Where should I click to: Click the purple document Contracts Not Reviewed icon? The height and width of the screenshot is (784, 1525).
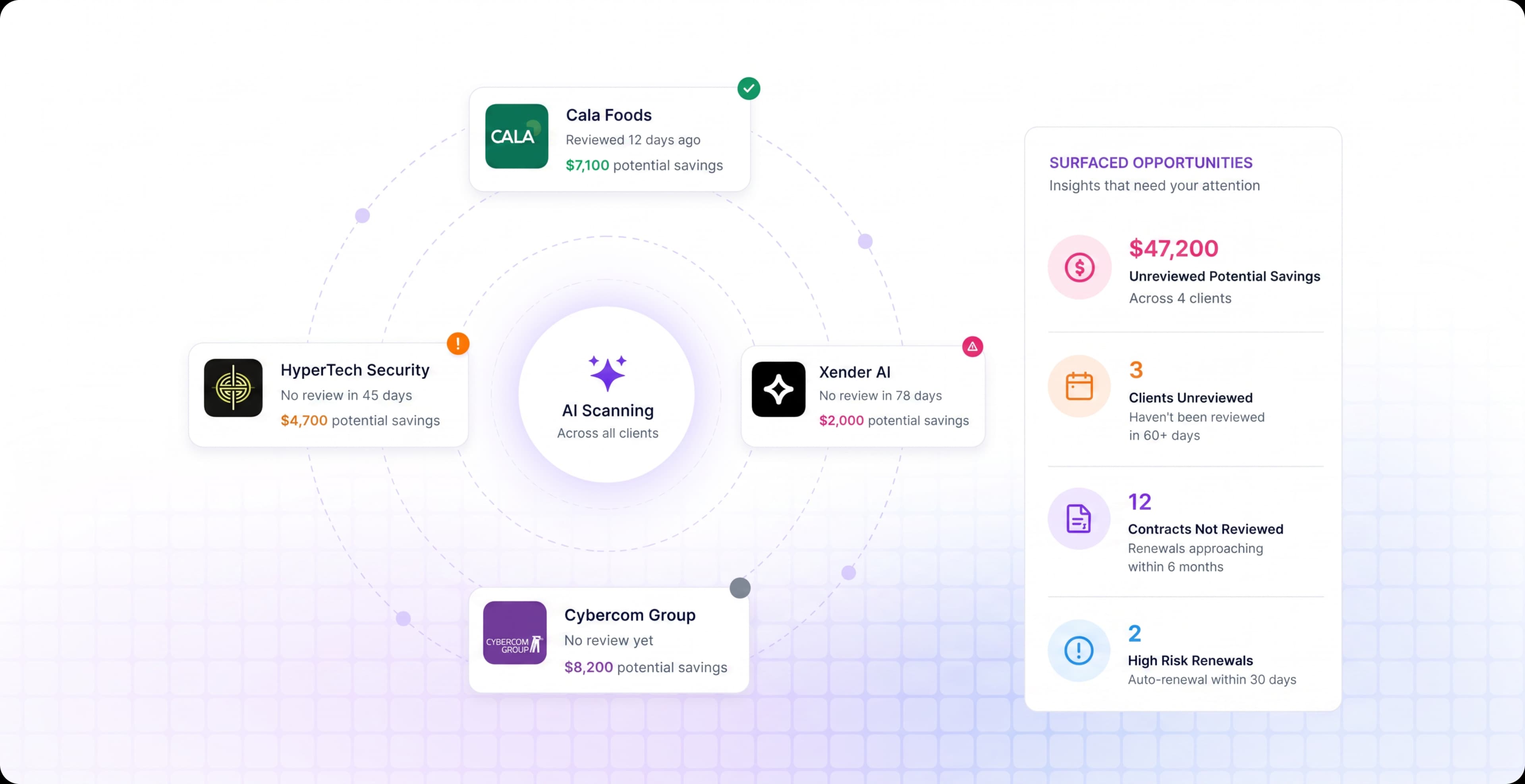coord(1079,519)
